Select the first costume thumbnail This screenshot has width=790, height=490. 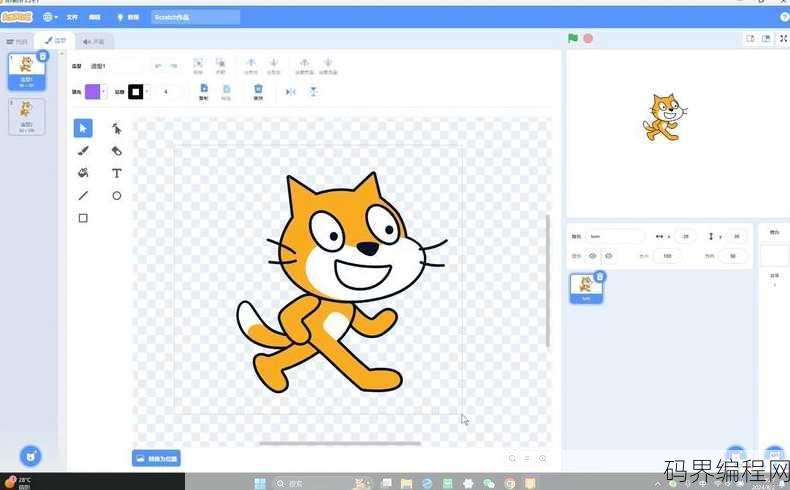26,72
